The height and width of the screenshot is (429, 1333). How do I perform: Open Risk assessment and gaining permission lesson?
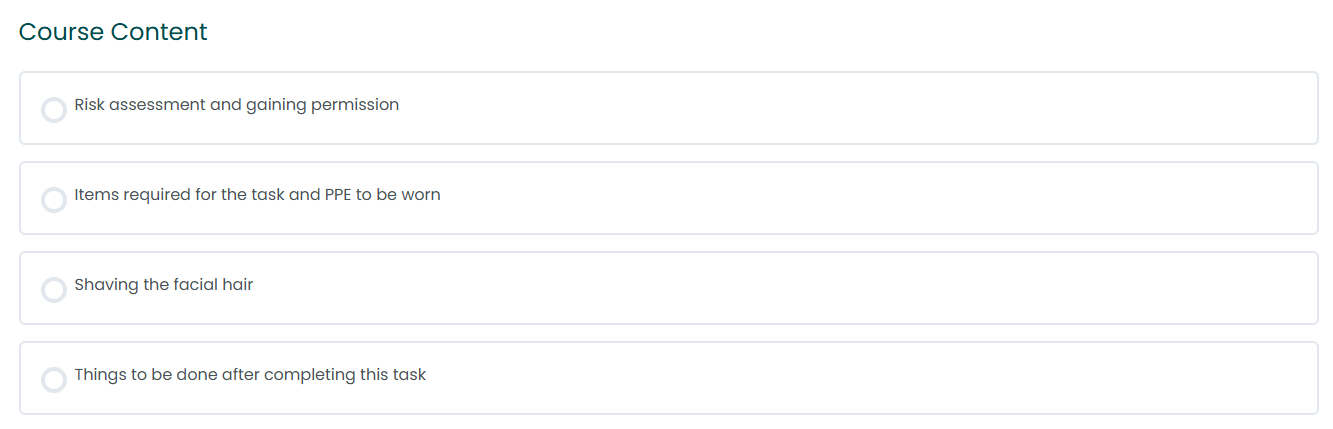pyautogui.click(x=237, y=105)
